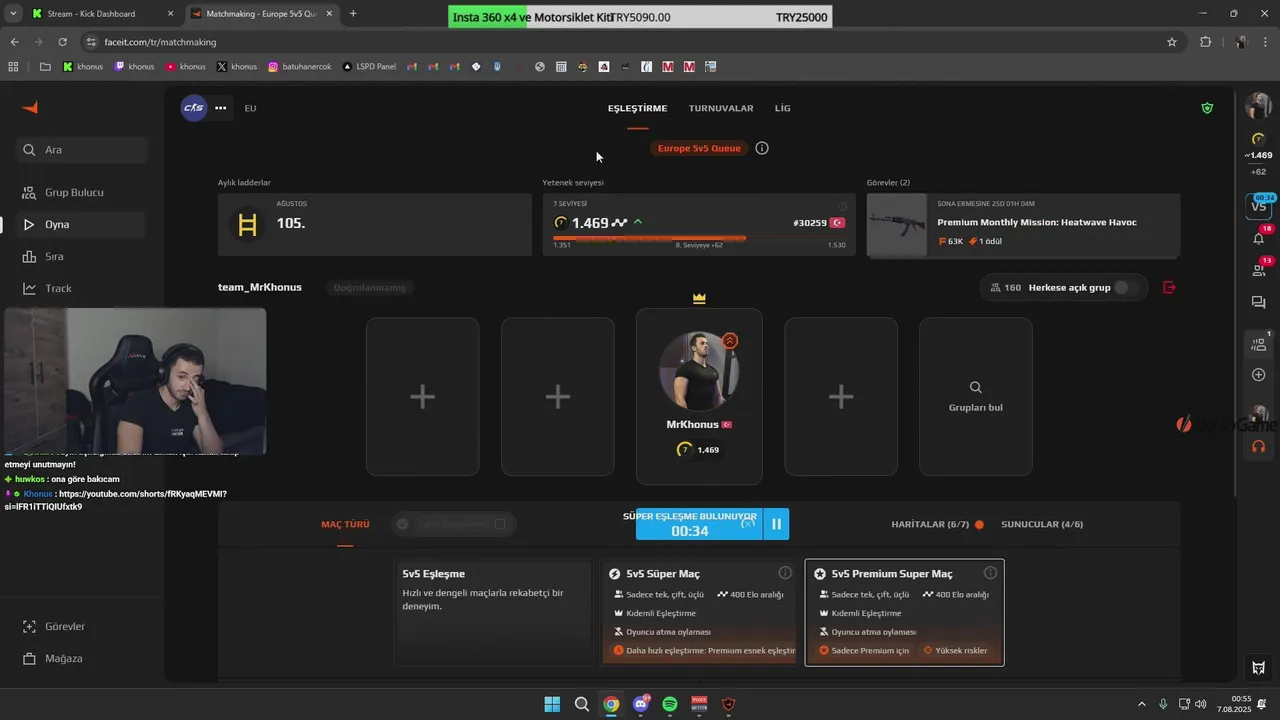
Task: Open notifications bell with 18 badge
Action: pos(1259,238)
